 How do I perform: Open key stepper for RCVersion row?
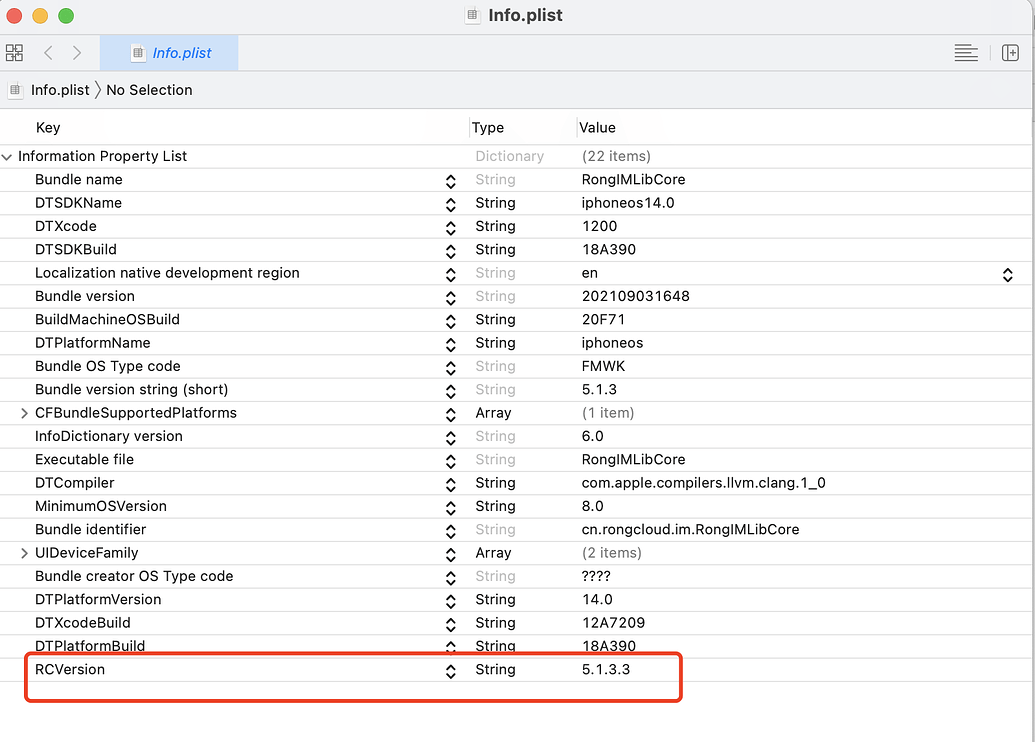point(451,671)
